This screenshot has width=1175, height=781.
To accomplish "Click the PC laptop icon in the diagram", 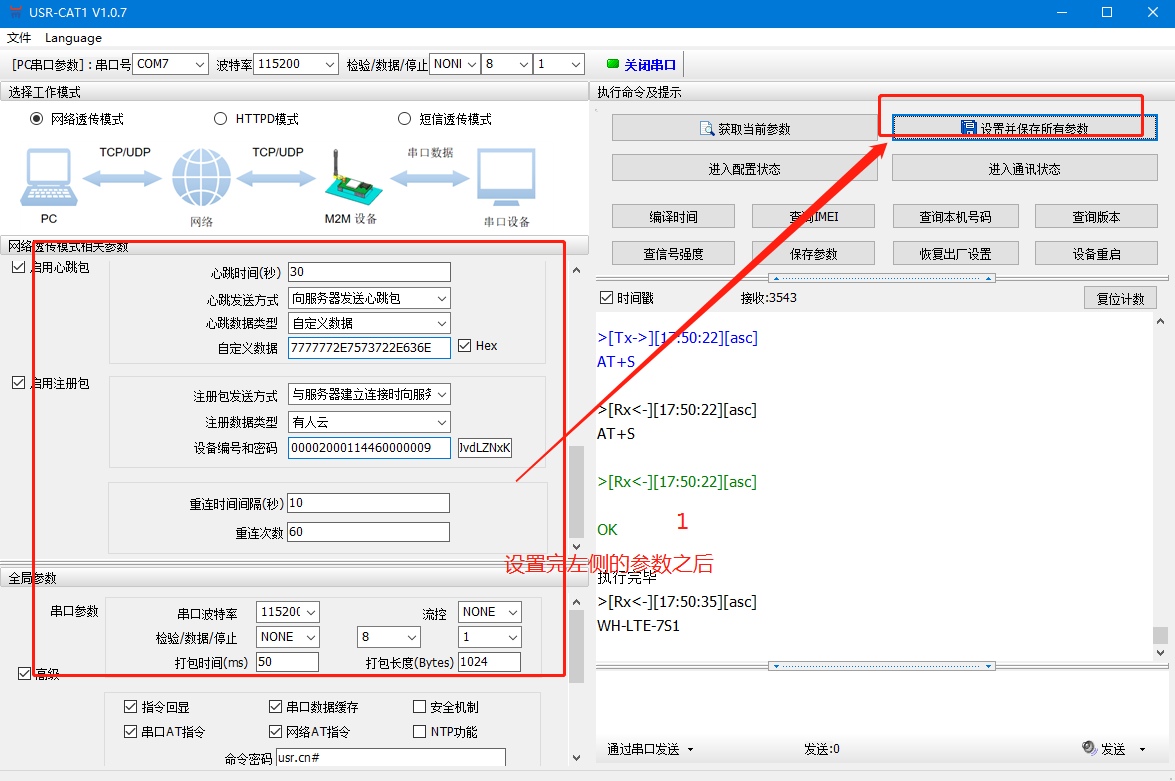I will [x=48, y=177].
